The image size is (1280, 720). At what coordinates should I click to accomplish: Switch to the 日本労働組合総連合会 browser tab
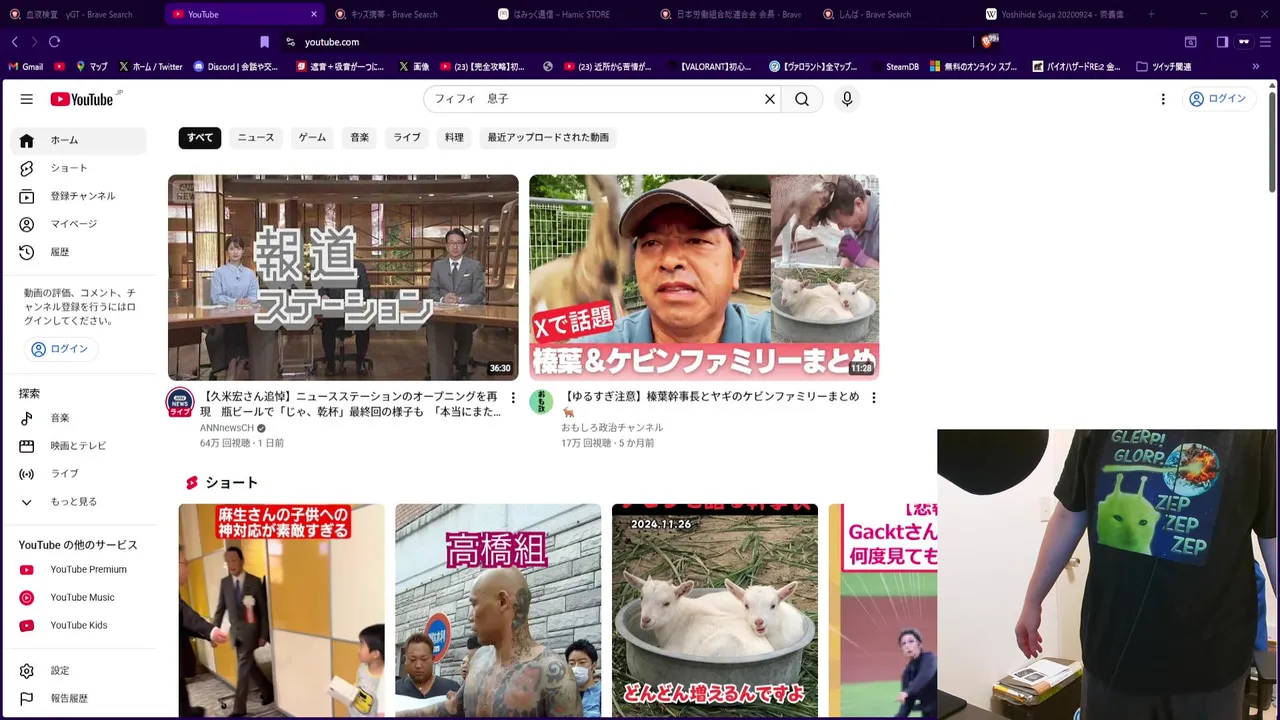(x=732, y=15)
